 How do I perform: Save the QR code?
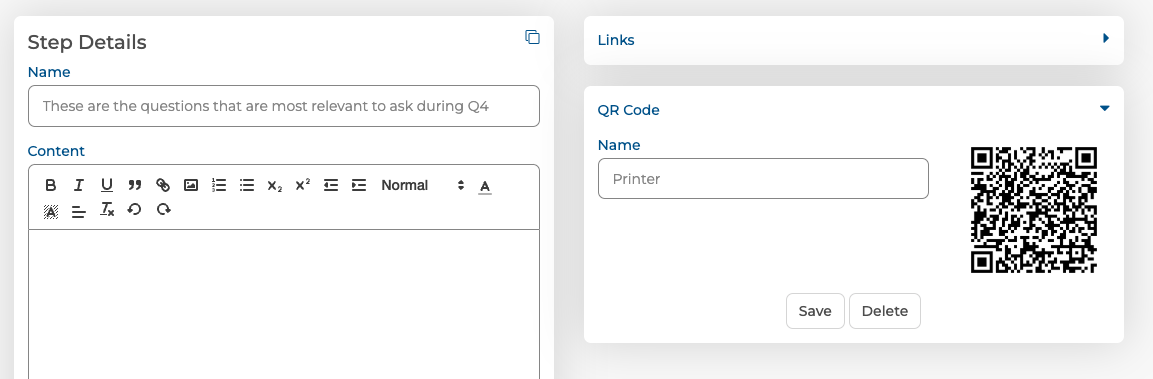click(x=815, y=311)
